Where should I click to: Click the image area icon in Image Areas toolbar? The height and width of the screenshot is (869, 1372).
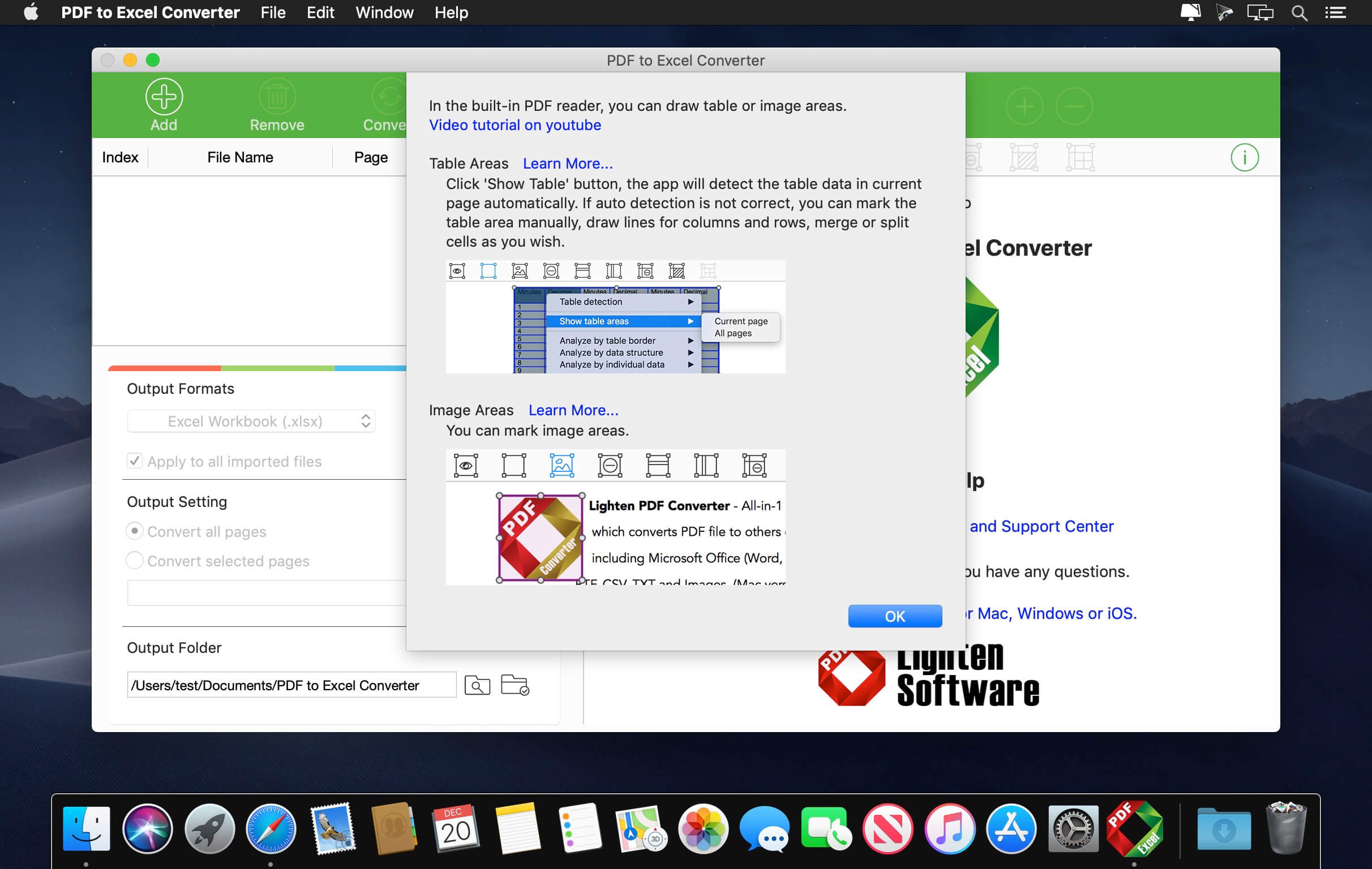tap(561, 464)
